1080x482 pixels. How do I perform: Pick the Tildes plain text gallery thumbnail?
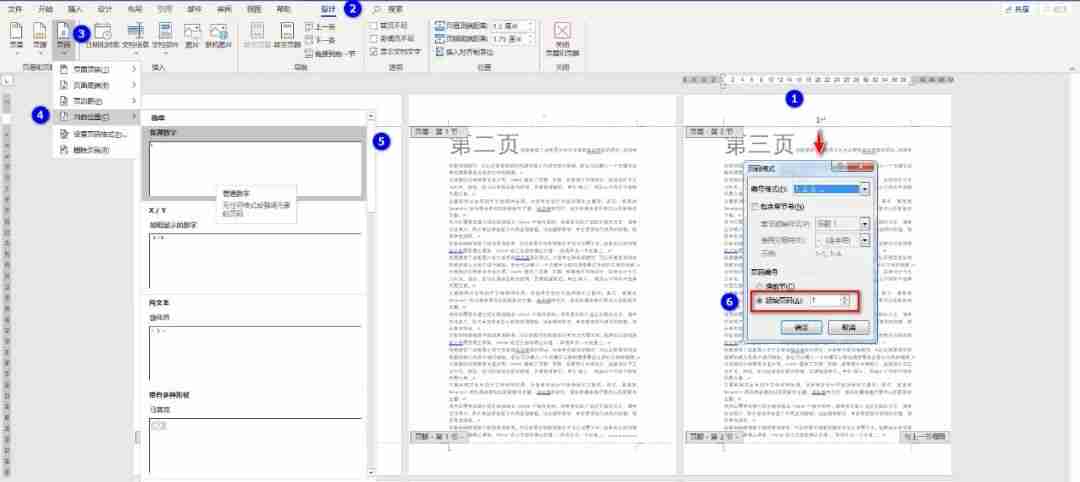coord(254,353)
